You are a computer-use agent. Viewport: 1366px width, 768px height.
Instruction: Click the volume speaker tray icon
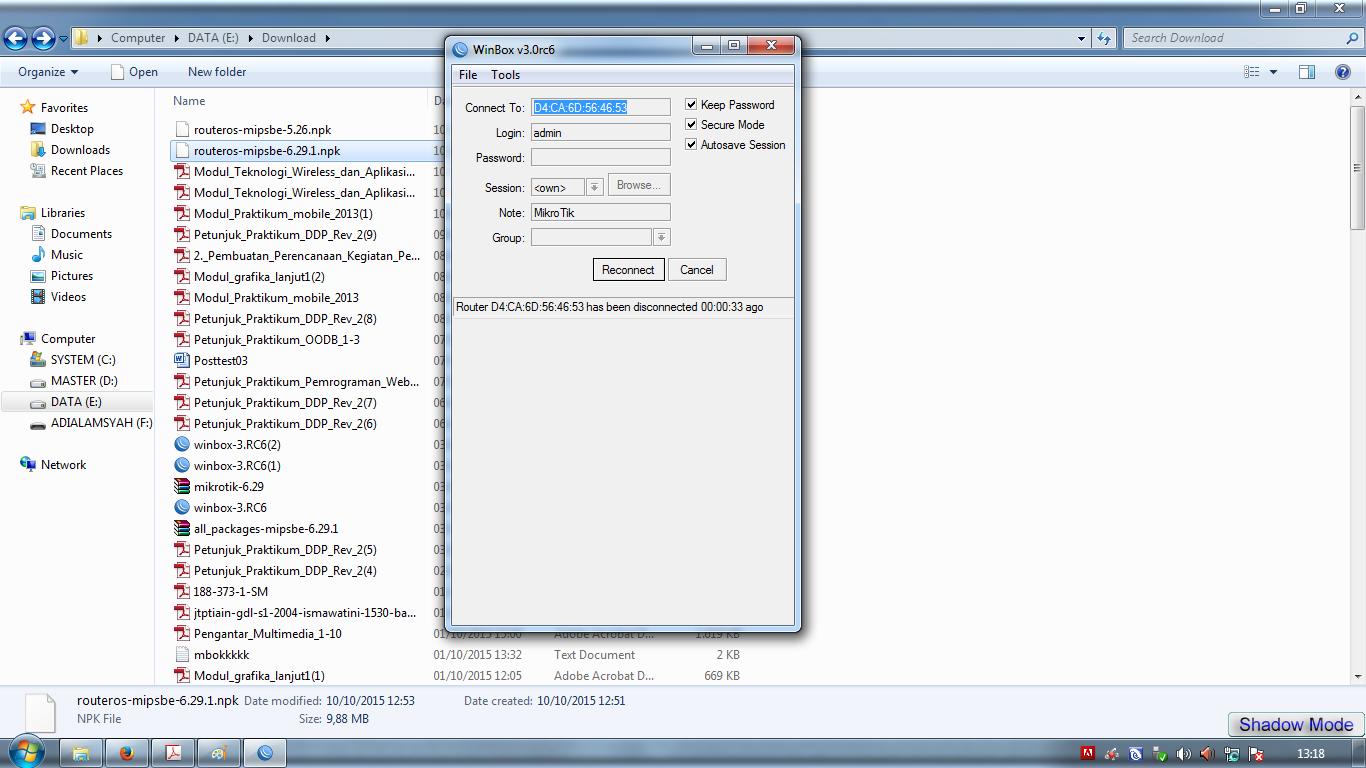[x=1184, y=754]
